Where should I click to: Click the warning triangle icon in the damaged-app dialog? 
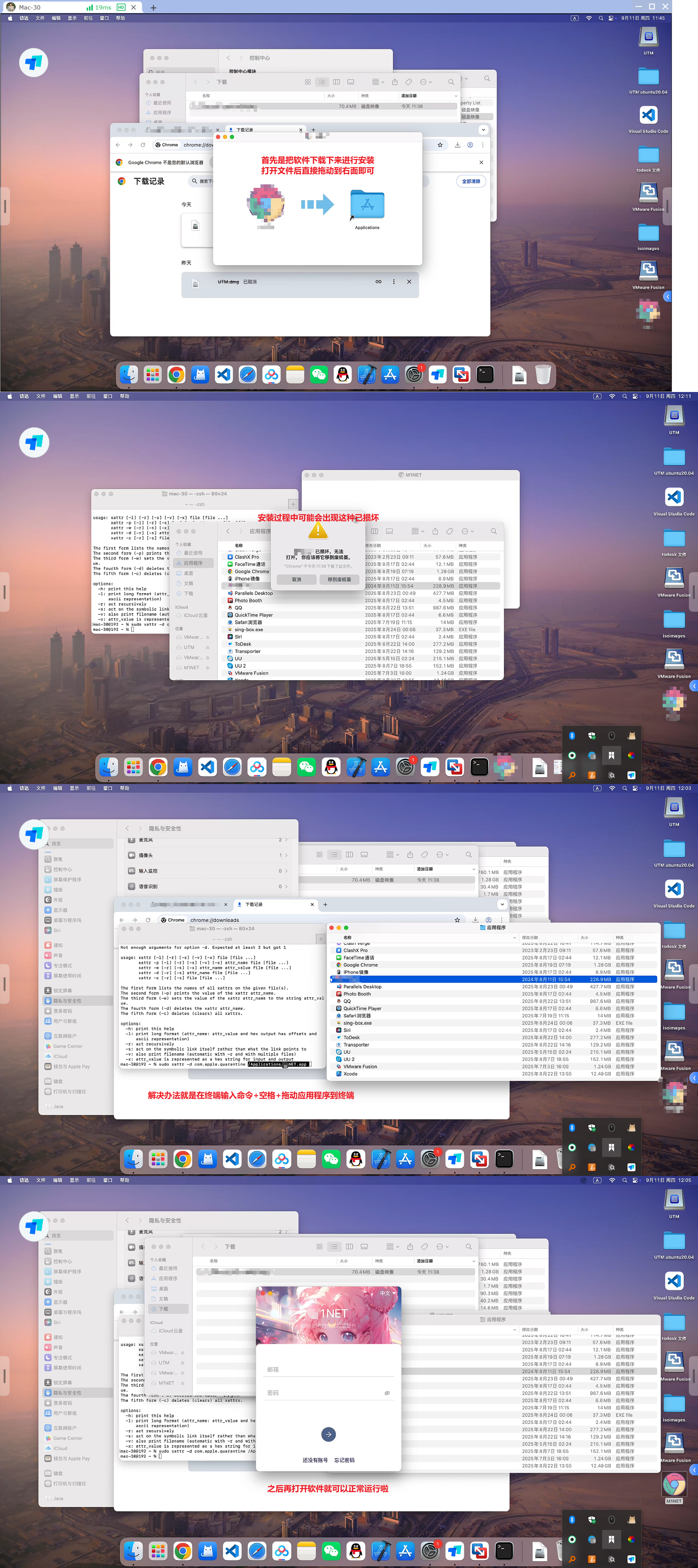point(318,532)
